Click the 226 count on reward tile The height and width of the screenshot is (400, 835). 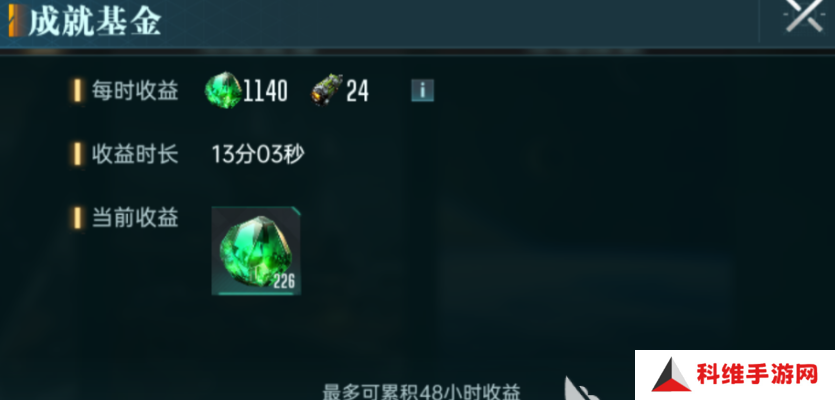[284, 281]
